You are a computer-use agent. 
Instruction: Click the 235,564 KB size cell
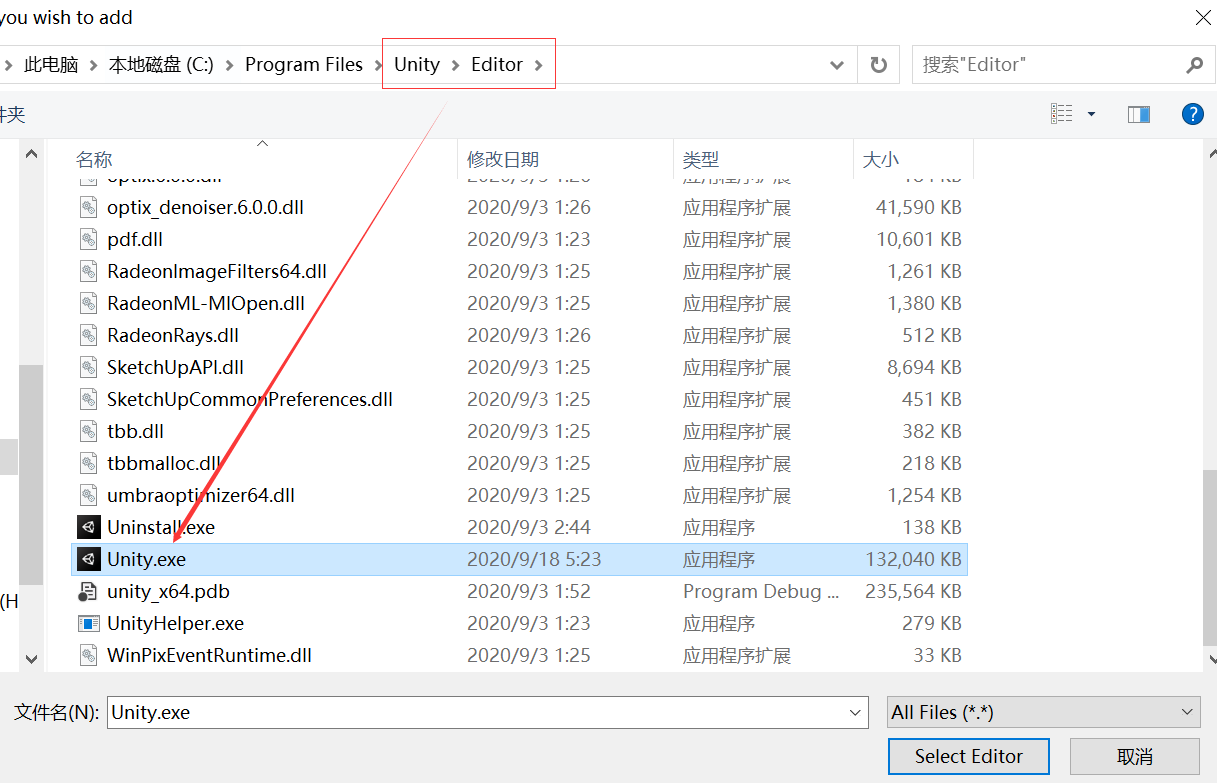pos(913,591)
